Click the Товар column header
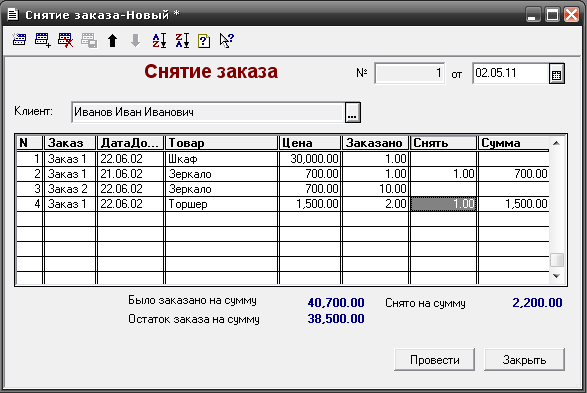 coord(221,143)
